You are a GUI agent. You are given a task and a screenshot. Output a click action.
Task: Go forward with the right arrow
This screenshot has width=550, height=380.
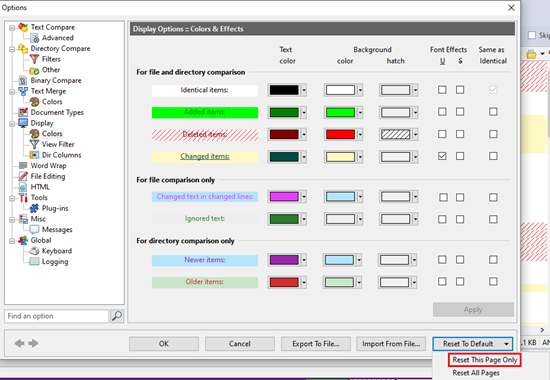point(33,343)
